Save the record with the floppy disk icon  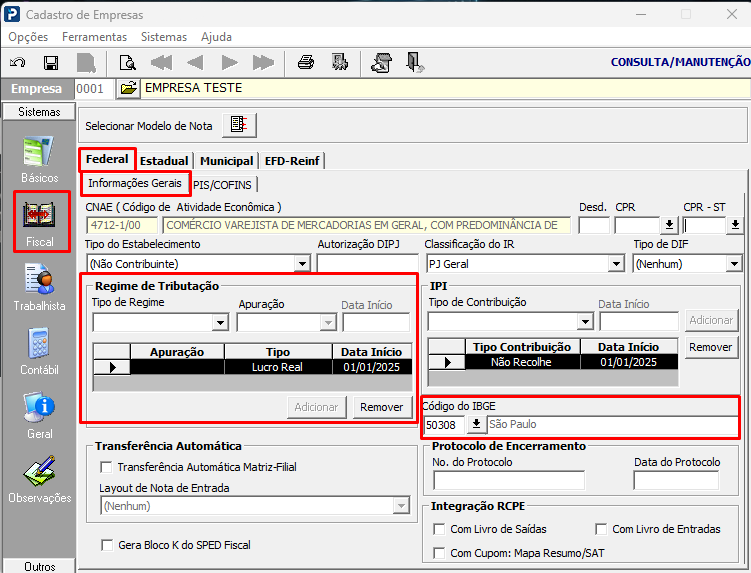pos(51,63)
